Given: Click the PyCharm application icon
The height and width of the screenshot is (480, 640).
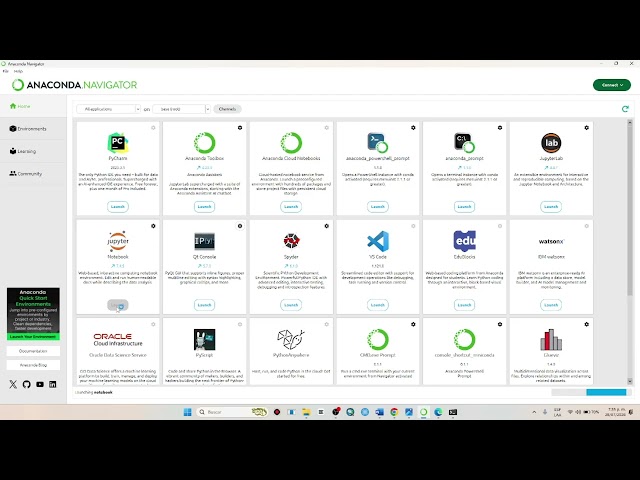Looking at the screenshot, I should 118,143.
